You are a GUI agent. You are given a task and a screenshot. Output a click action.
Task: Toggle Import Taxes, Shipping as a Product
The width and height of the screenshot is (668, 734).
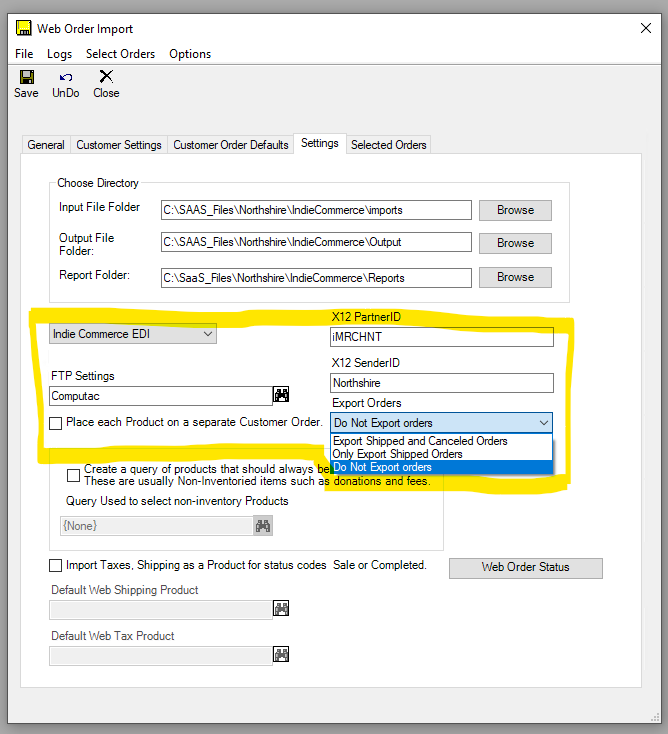click(x=56, y=565)
